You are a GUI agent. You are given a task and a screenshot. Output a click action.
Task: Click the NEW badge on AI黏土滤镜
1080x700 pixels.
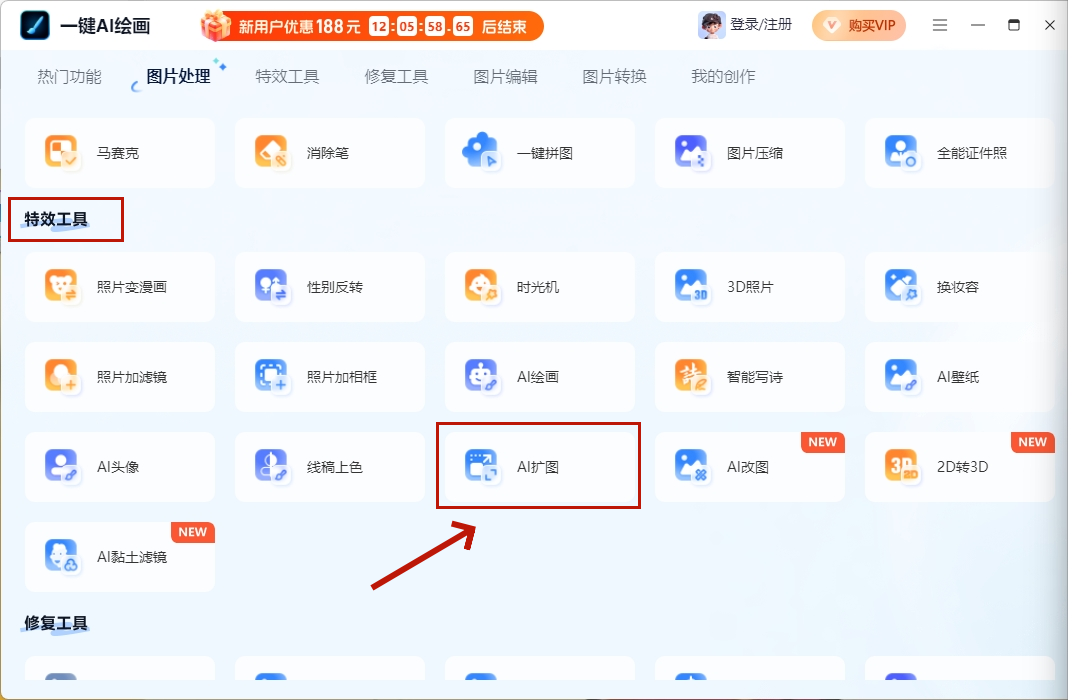point(192,532)
